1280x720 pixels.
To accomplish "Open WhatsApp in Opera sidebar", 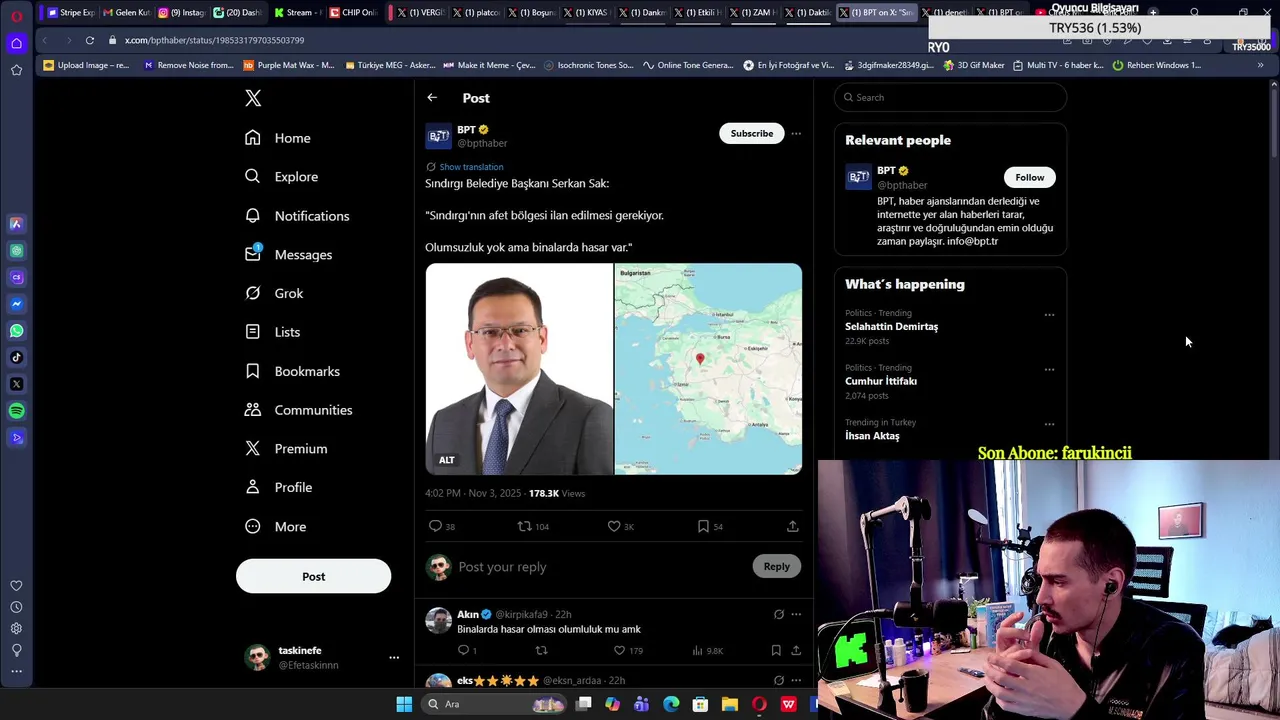I will click(x=16, y=331).
